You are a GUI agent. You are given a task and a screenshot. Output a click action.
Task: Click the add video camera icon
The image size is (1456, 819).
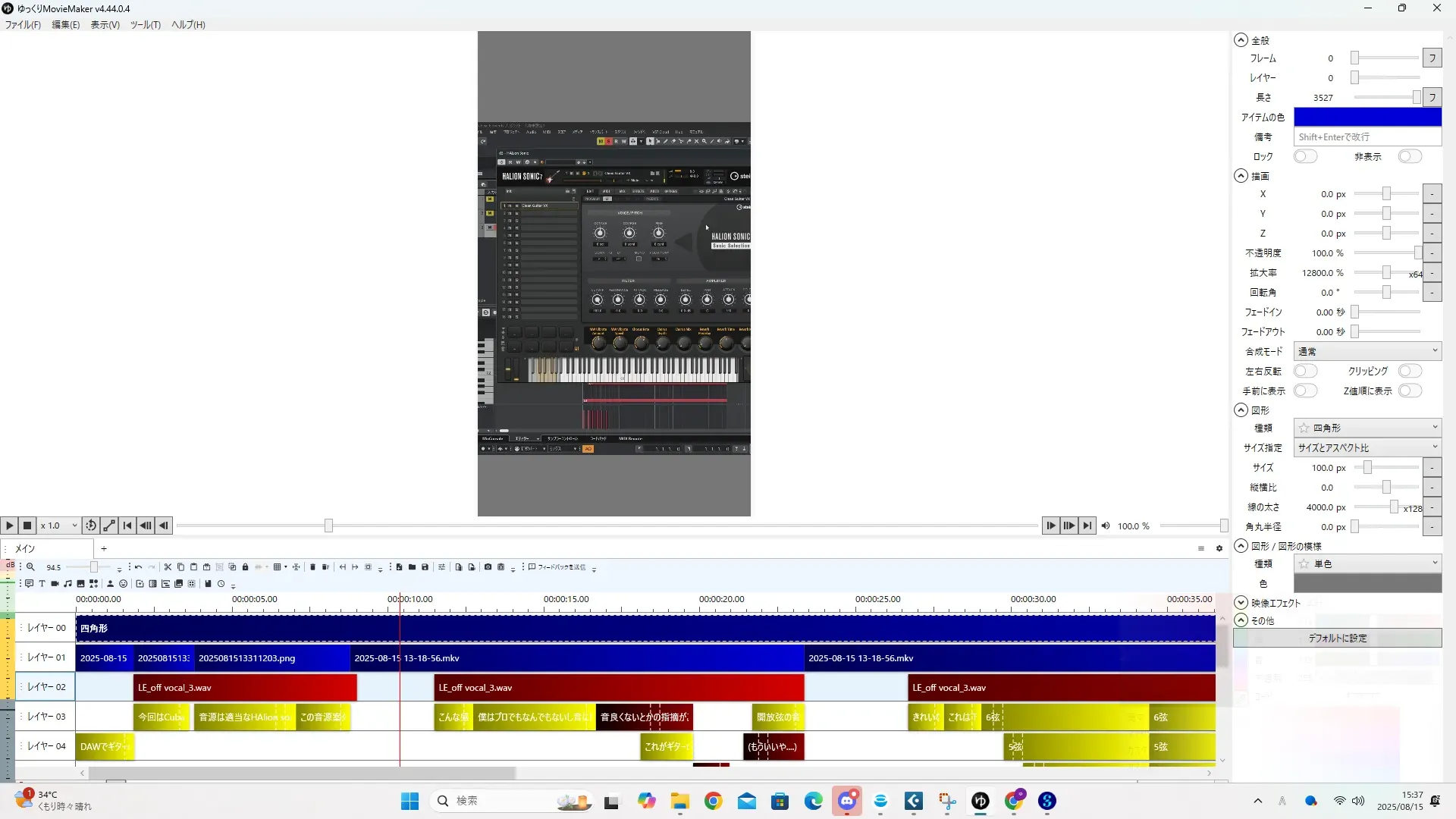coord(55,584)
